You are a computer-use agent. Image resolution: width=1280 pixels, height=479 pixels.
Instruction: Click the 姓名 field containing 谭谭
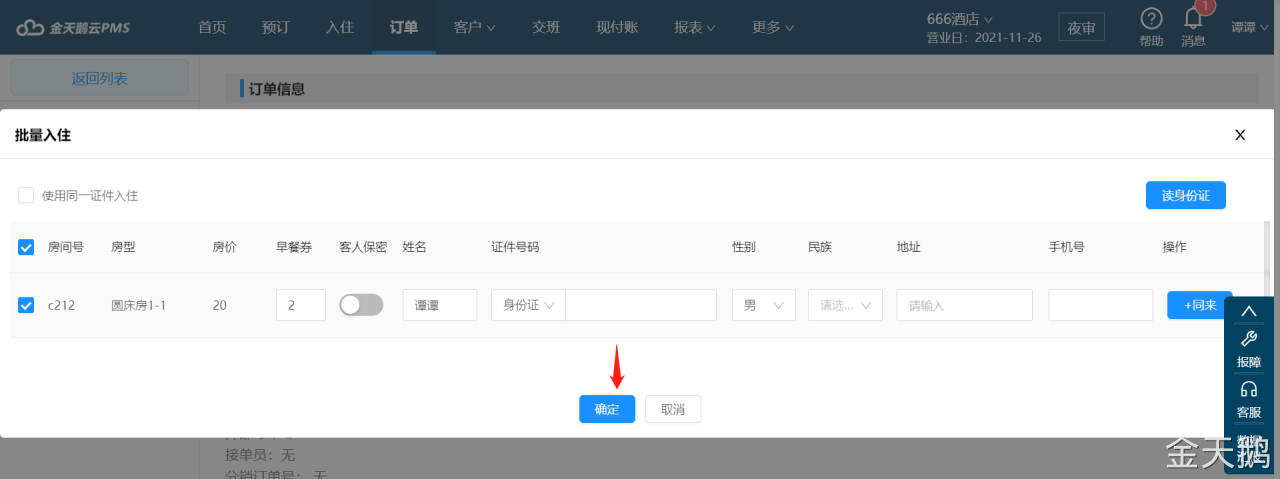coord(440,305)
